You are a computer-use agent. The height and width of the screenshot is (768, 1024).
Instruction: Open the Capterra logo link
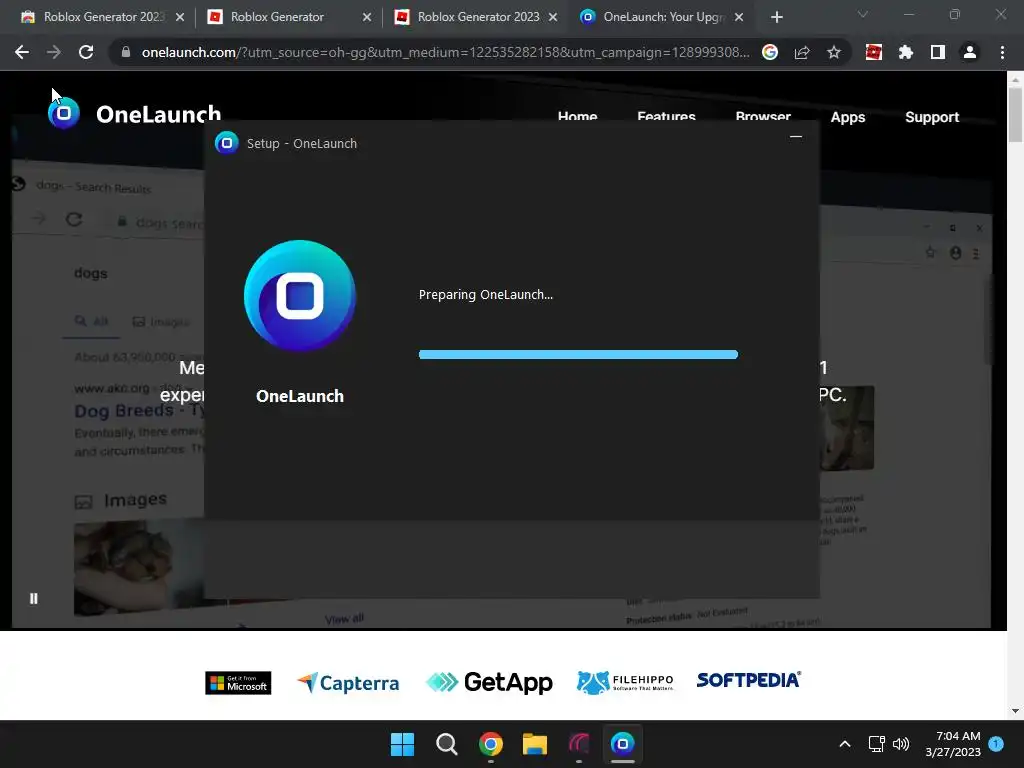pyautogui.click(x=348, y=683)
